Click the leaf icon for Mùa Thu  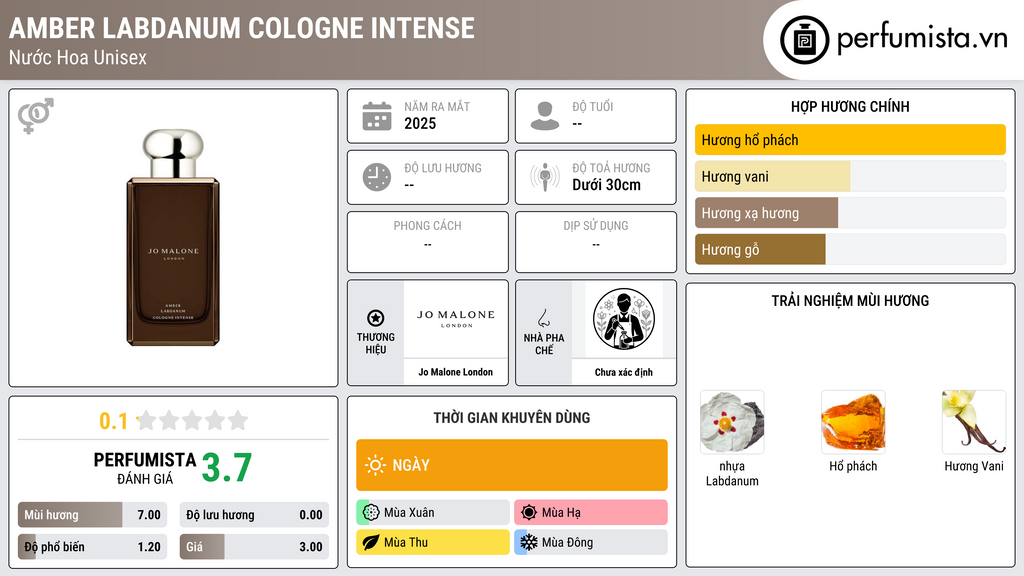click(371, 542)
